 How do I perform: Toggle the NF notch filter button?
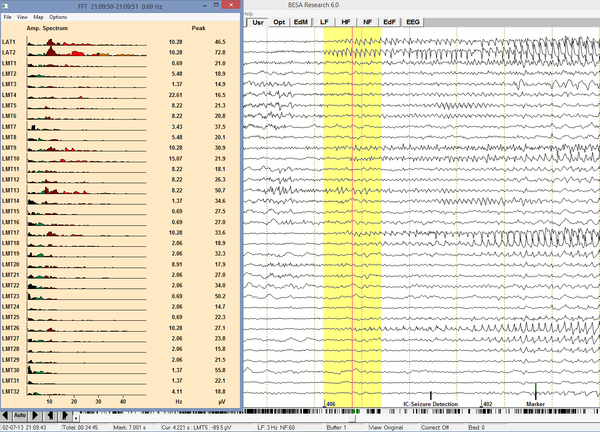[x=368, y=20]
